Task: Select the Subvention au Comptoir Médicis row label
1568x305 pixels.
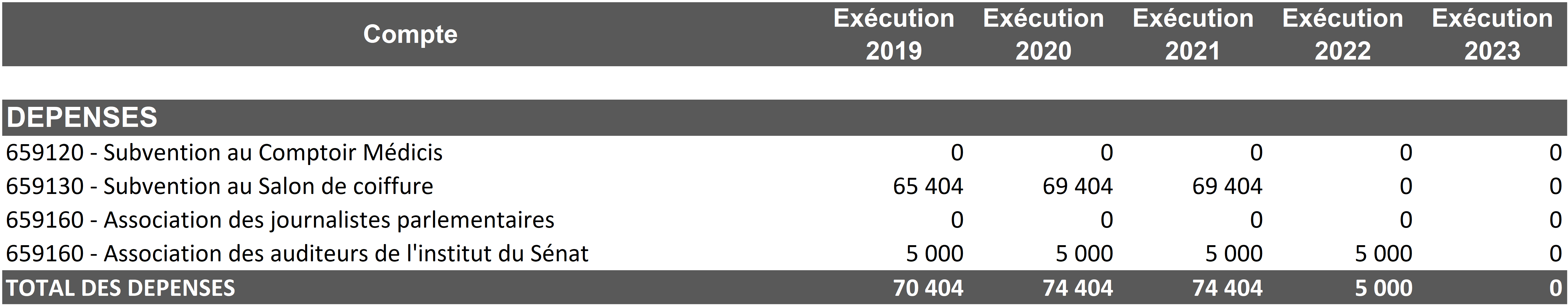Action: tap(224, 152)
